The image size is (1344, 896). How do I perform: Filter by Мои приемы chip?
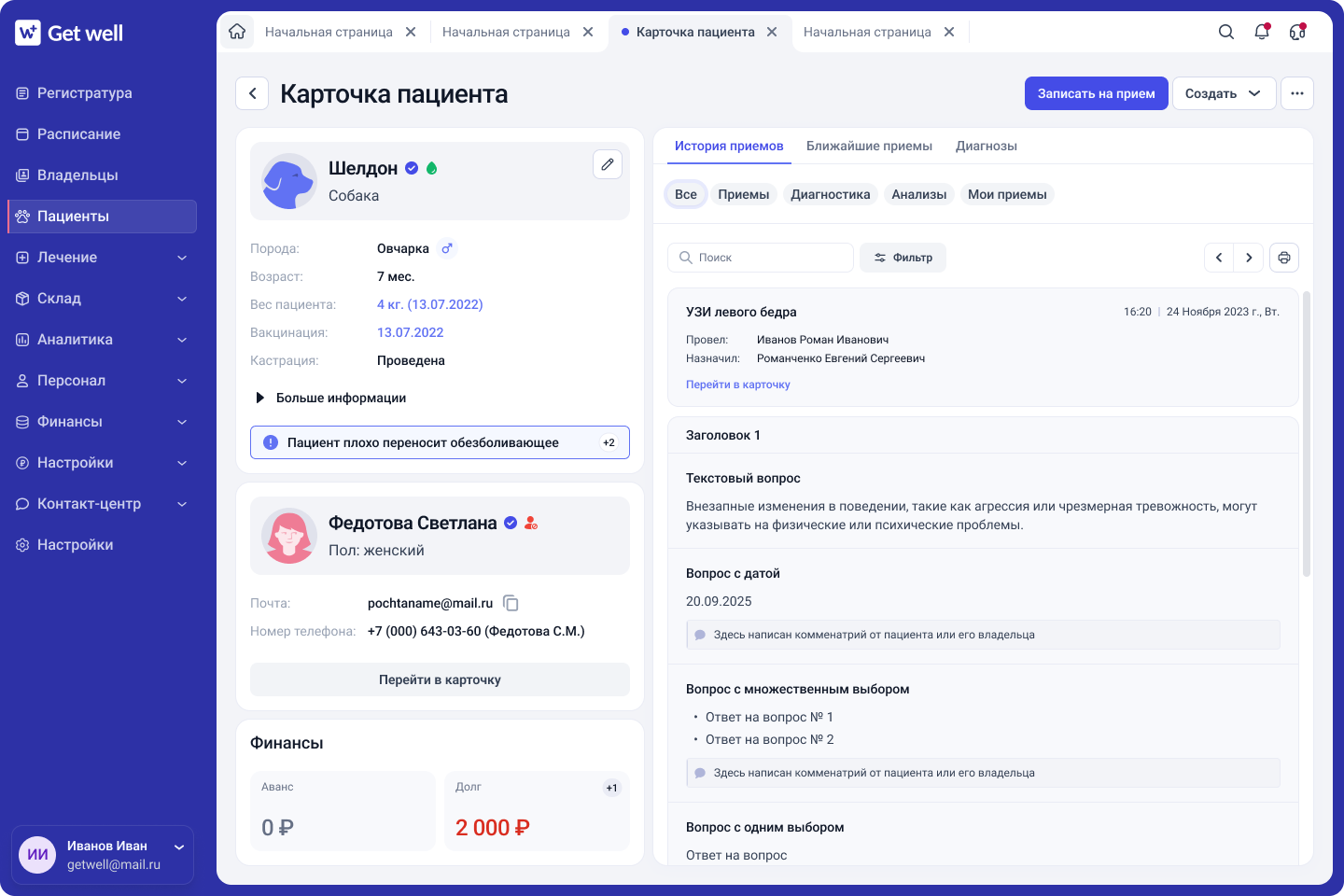tap(1007, 194)
